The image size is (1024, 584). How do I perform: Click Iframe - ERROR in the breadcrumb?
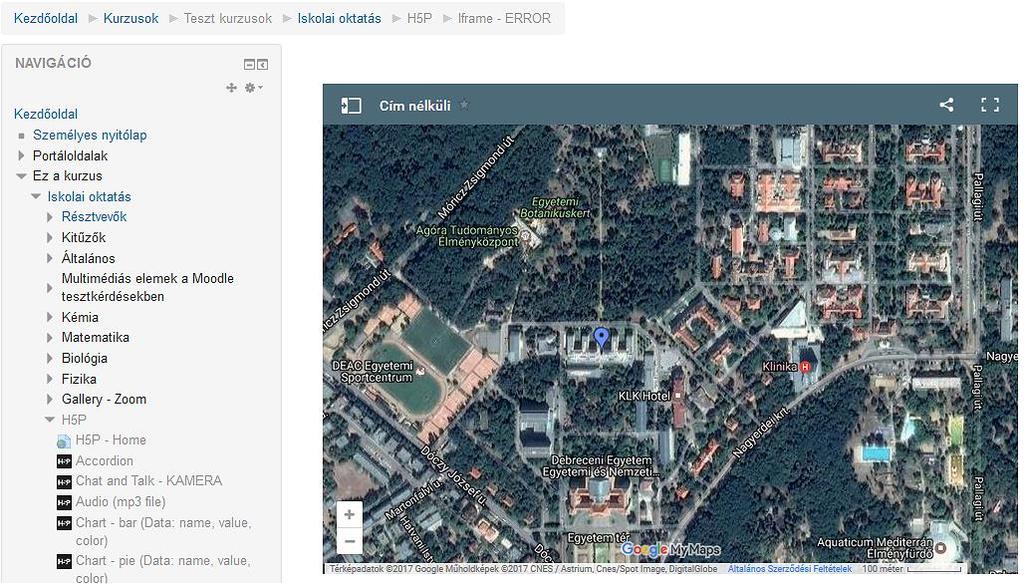click(504, 18)
